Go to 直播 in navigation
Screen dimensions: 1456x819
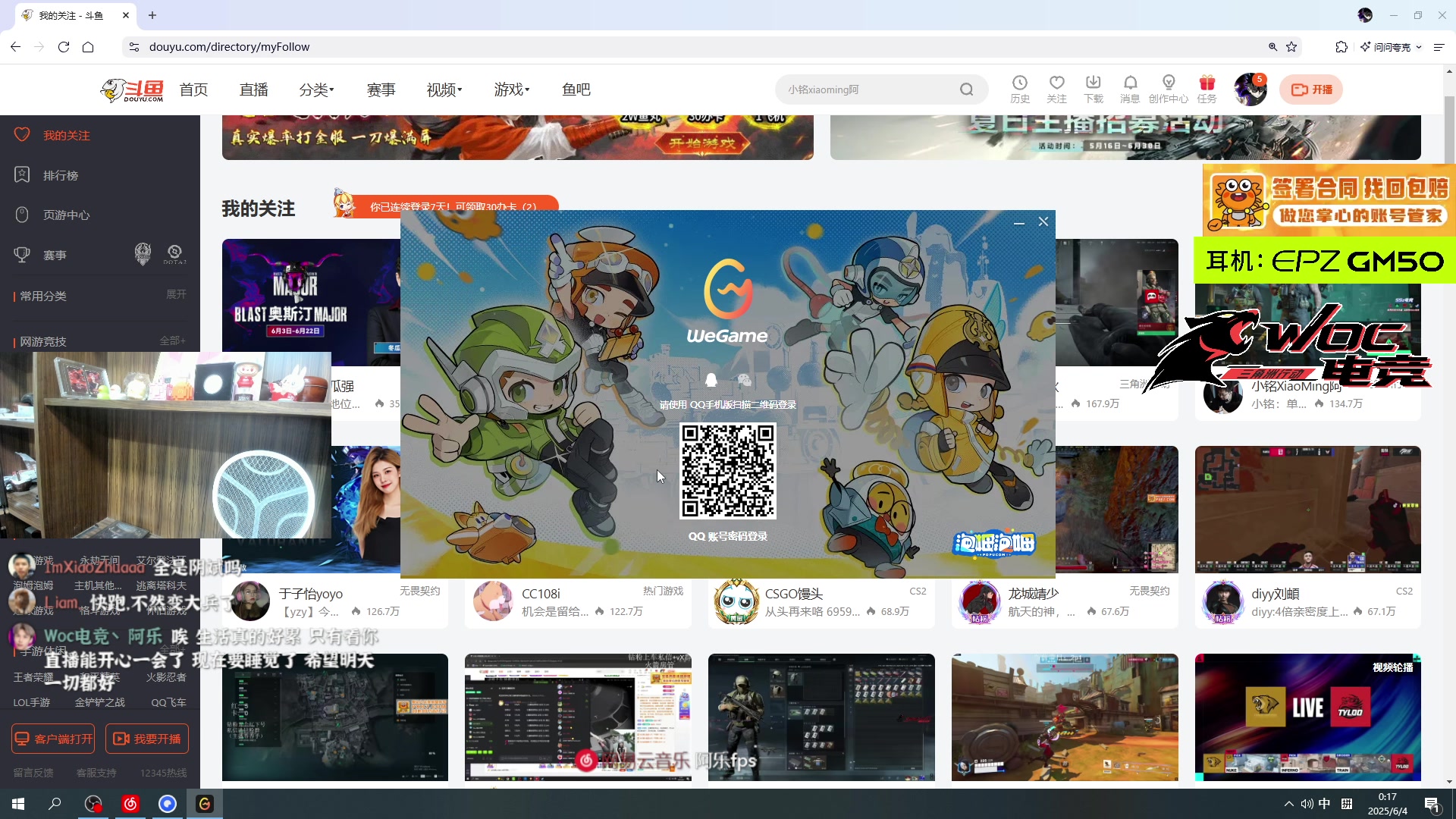coord(254,89)
